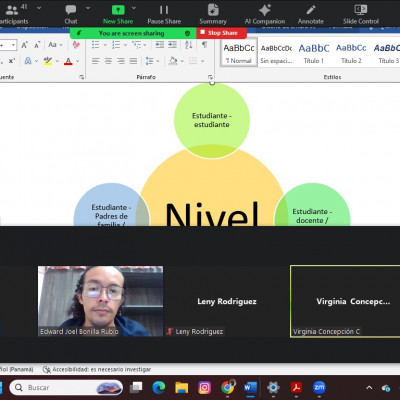Open Accesibilidad: es necesario investigar
Image resolution: width=400 pixels, height=400 pixels.
pos(97,369)
